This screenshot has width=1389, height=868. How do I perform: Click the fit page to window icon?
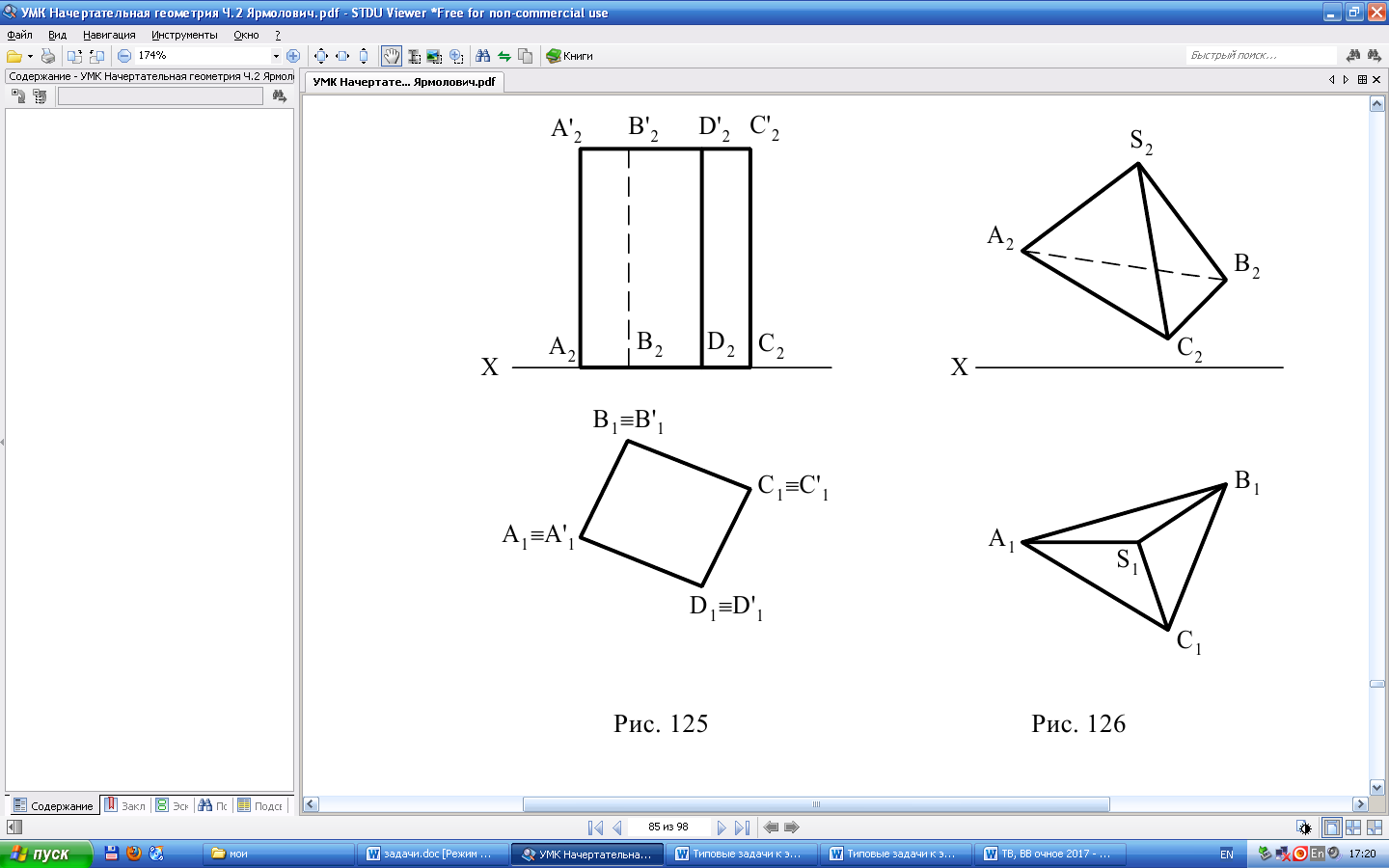[321, 56]
